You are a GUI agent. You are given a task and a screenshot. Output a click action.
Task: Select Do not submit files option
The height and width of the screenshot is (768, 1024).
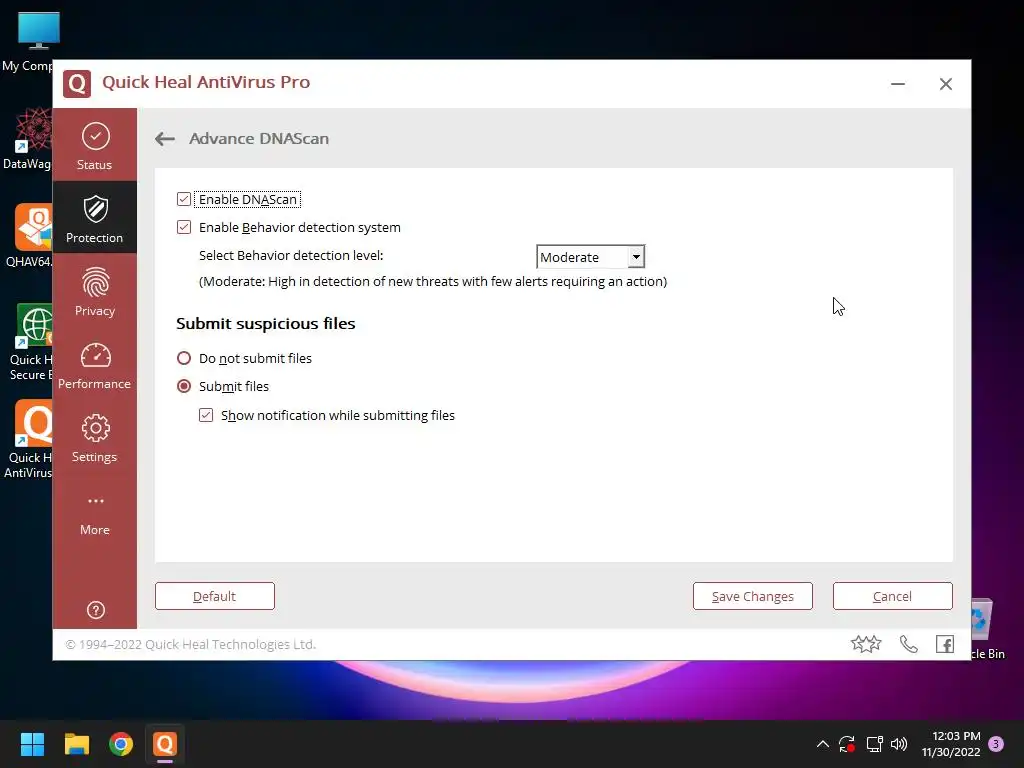pyautogui.click(x=184, y=358)
